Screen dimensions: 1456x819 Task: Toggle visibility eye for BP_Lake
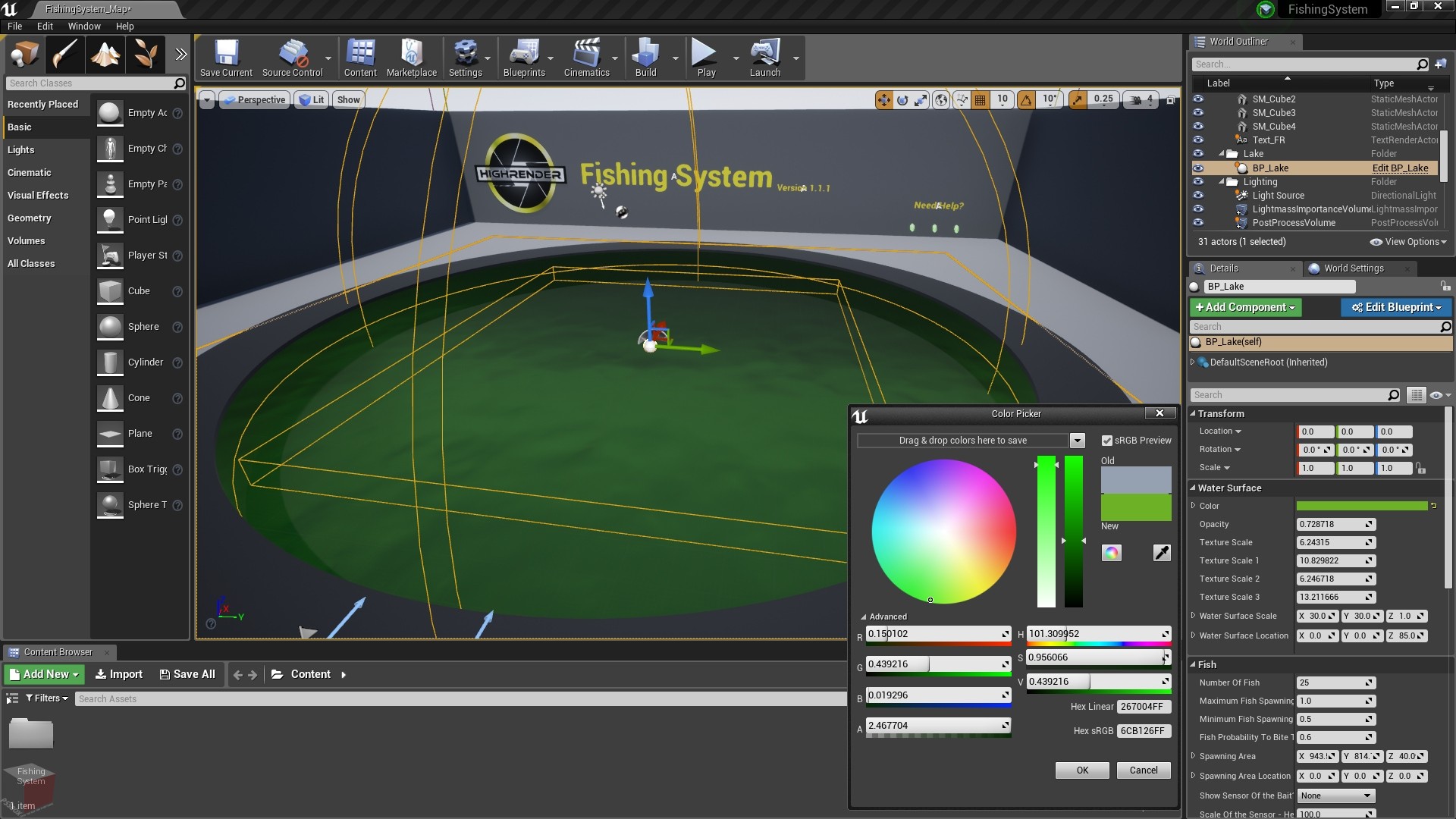[1198, 168]
